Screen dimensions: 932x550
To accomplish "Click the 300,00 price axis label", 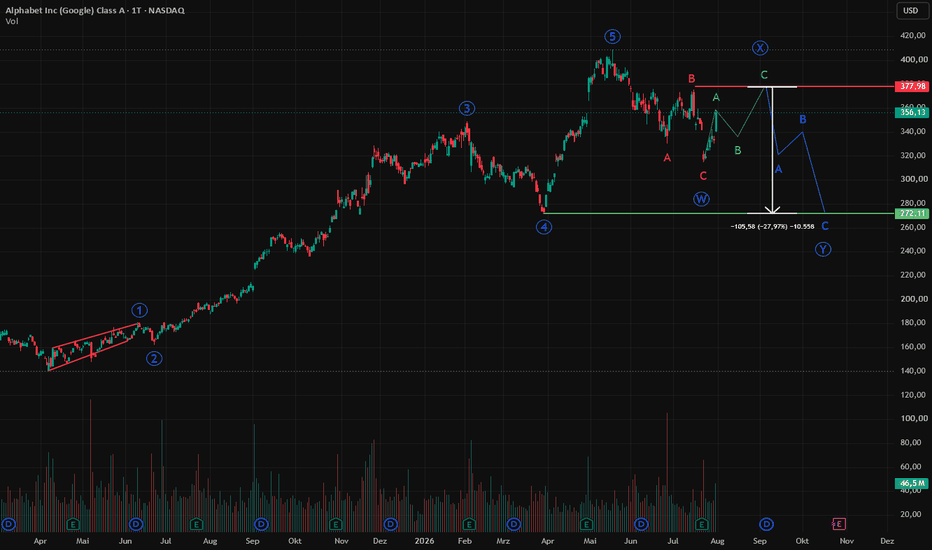I will click(914, 179).
